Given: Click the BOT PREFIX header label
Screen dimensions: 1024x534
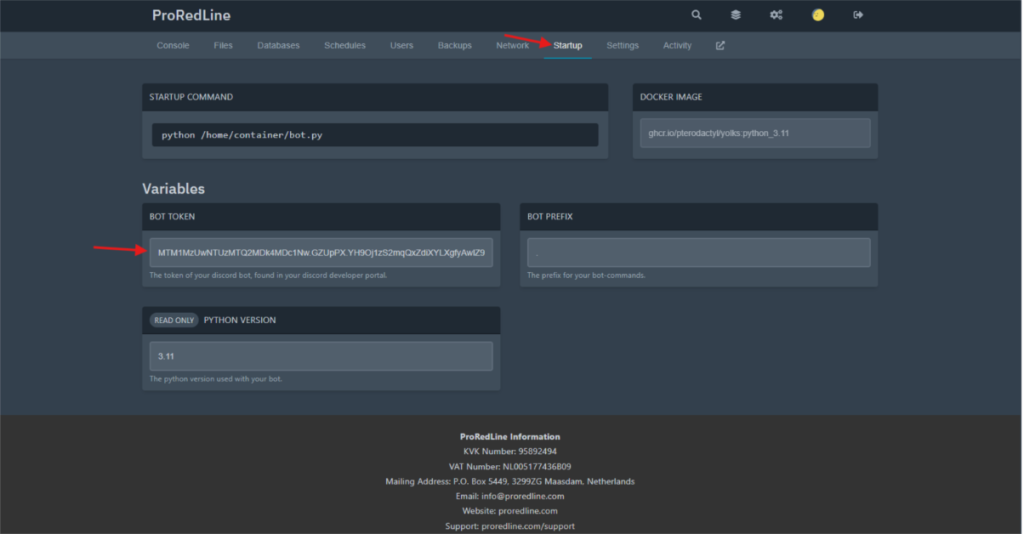Looking at the screenshot, I should (550, 216).
